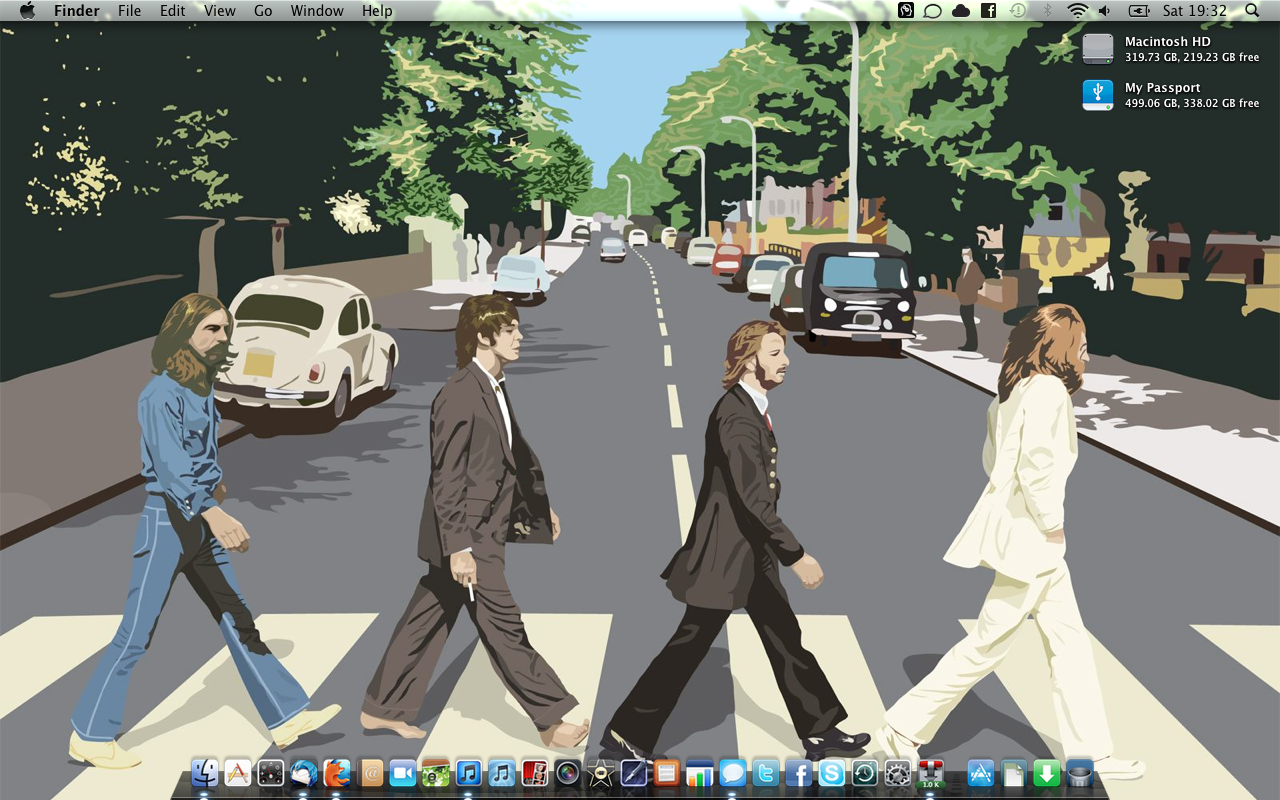The image size is (1280, 800).
Task: Open the pen tablet app icon in Dock
Action: 634,772
